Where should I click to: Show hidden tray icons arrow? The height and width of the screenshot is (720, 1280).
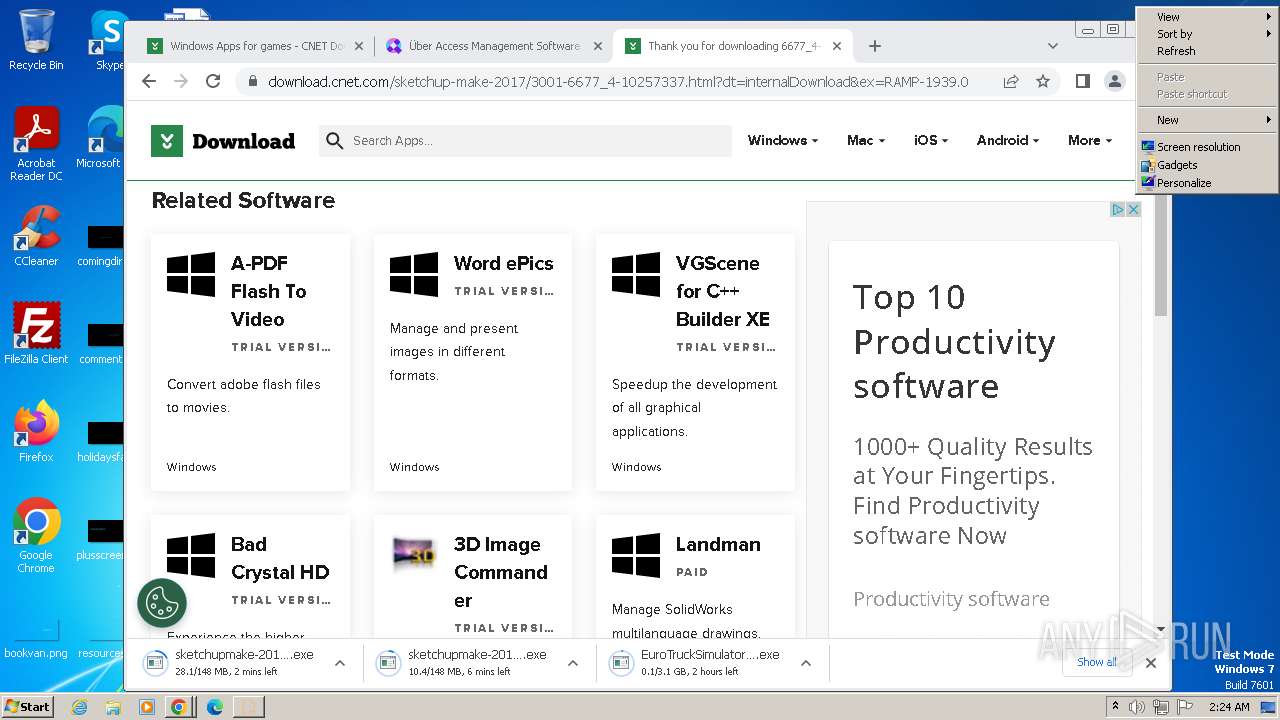point(1116,707)
